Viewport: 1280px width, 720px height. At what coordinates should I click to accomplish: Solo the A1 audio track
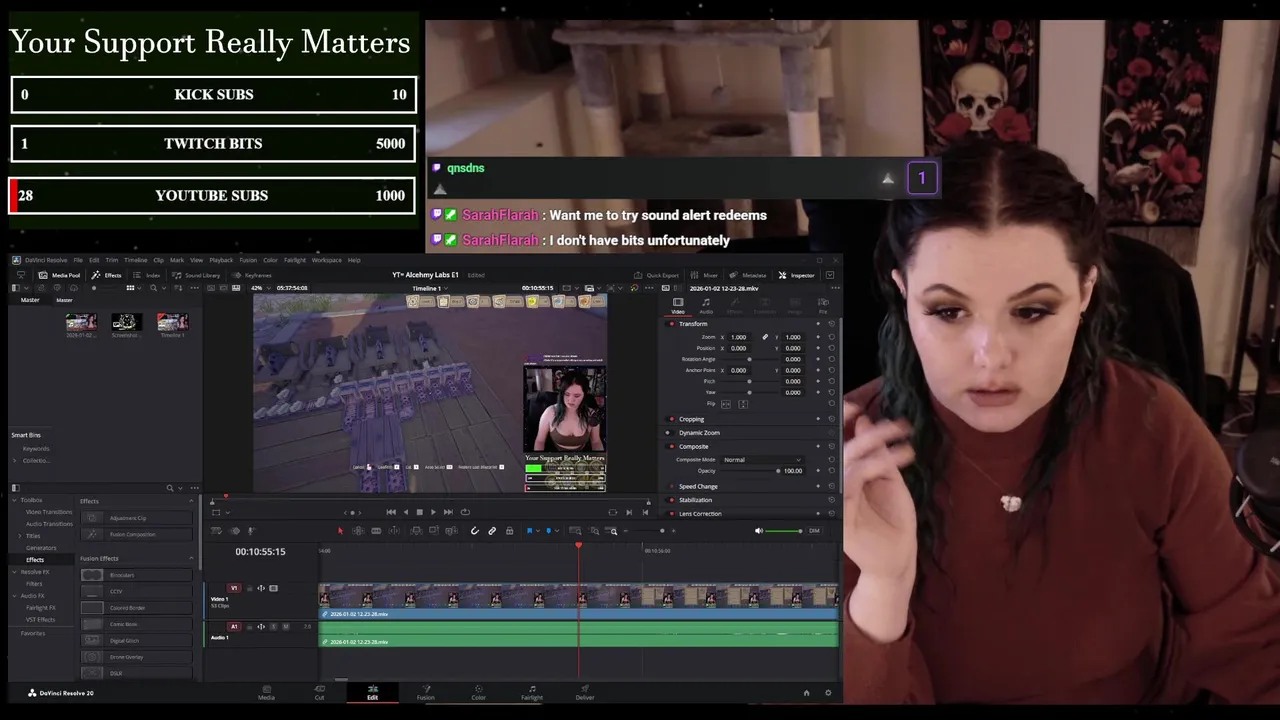[x=274, y=627]
